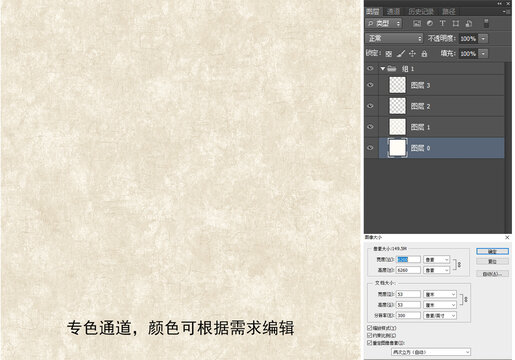Open the 自动 button in image size dialog

point(492,274)
